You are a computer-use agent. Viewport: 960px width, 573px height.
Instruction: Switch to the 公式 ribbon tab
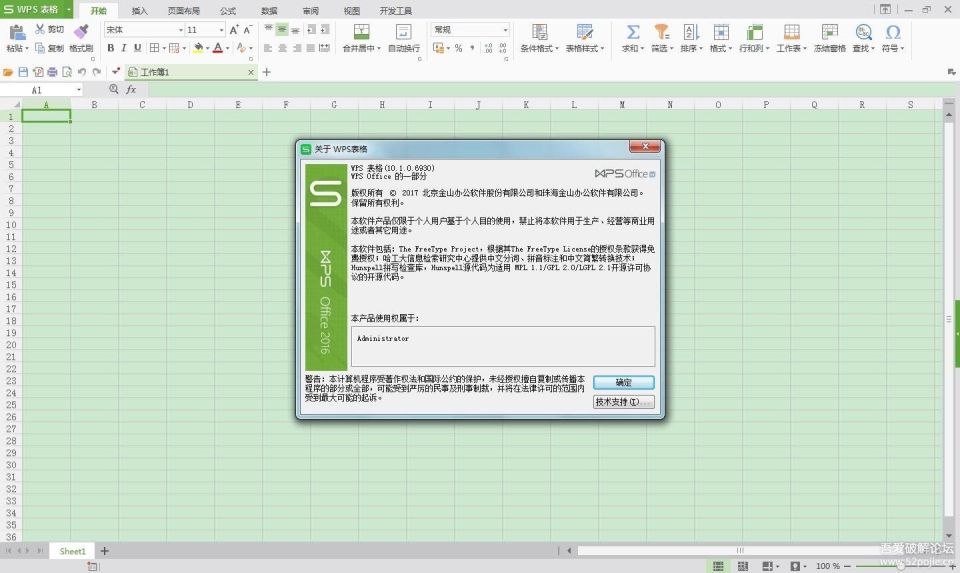[x=228, y=11]
